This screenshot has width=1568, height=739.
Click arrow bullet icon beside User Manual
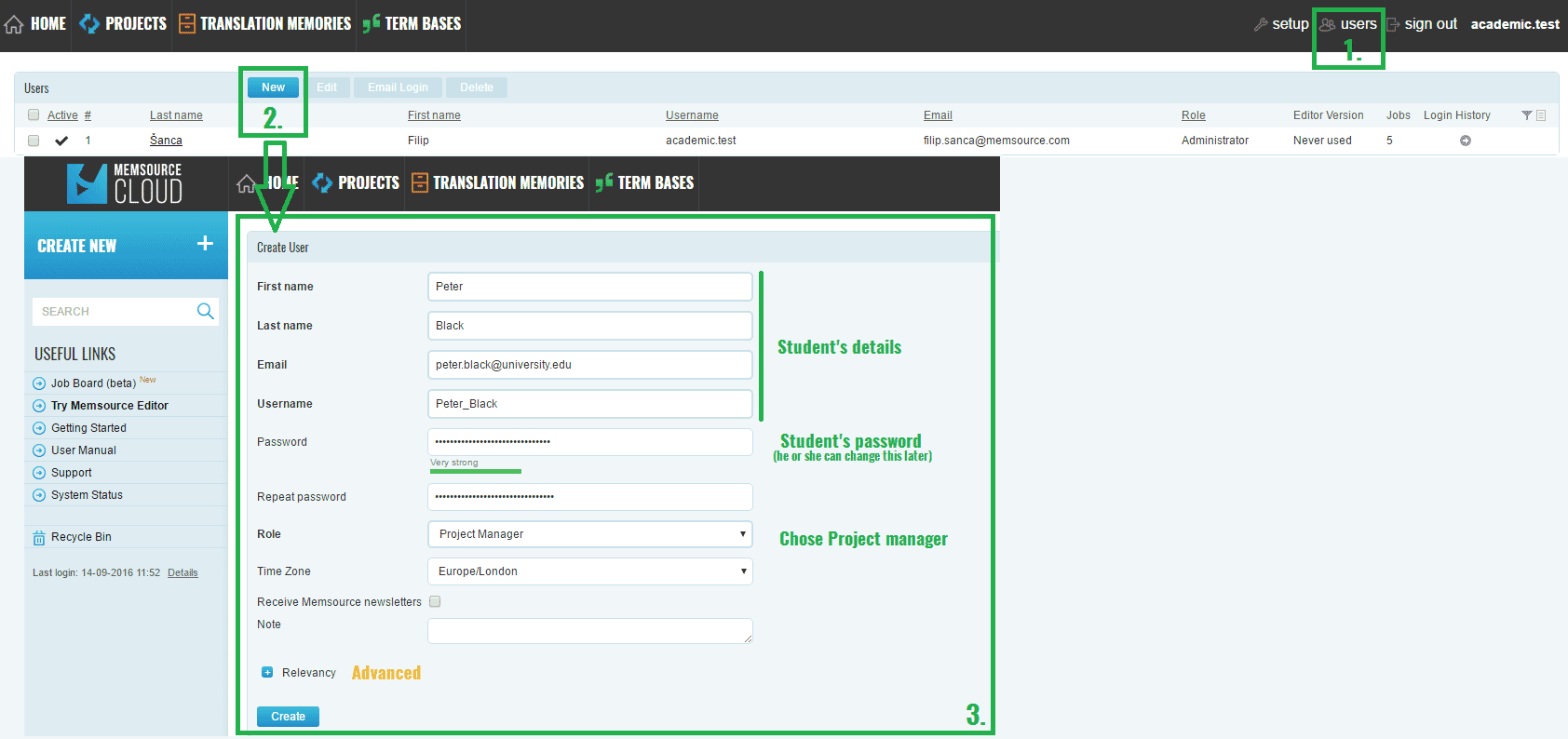pos(39,450)
